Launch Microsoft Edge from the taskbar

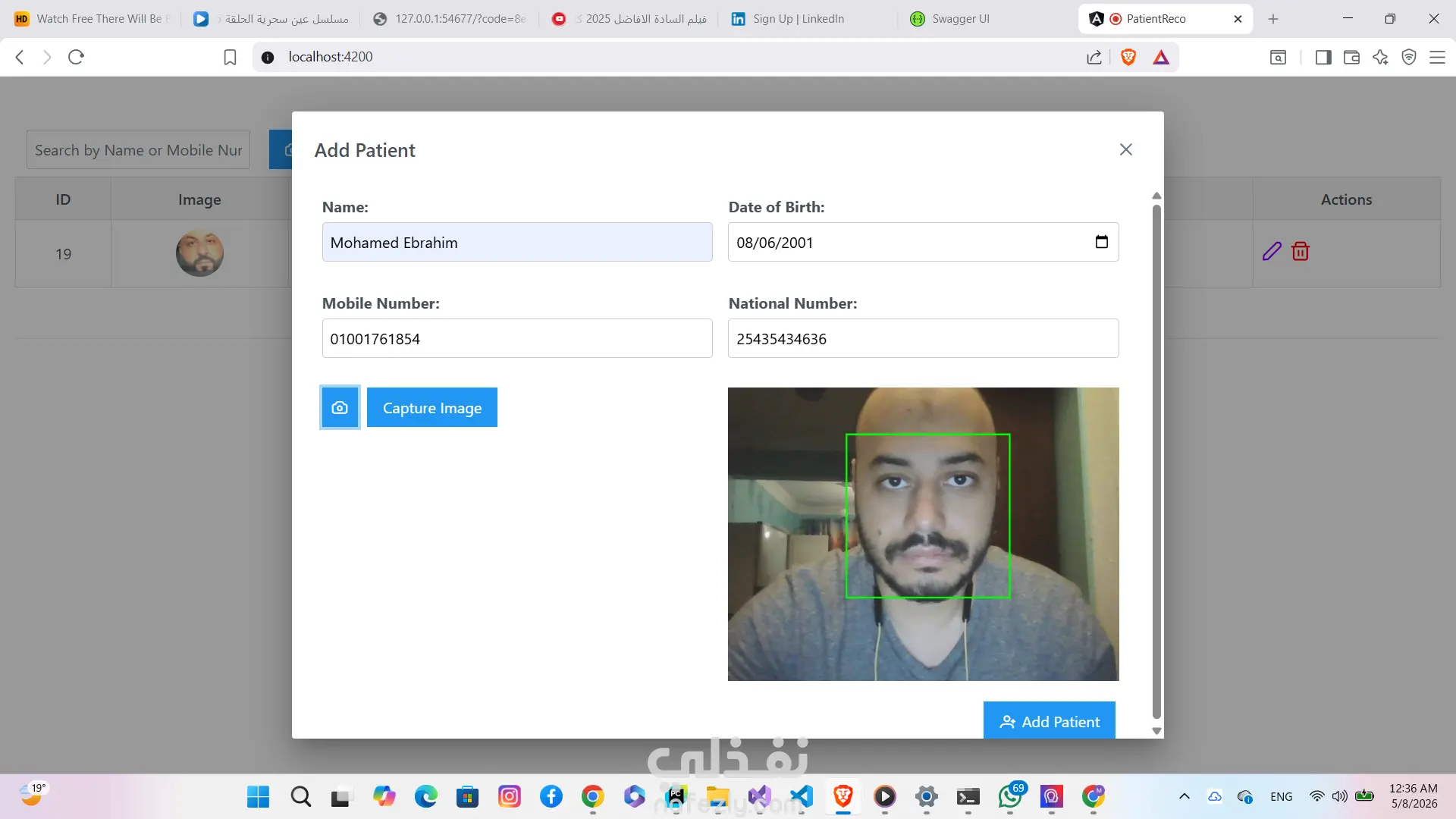[426, 796]
